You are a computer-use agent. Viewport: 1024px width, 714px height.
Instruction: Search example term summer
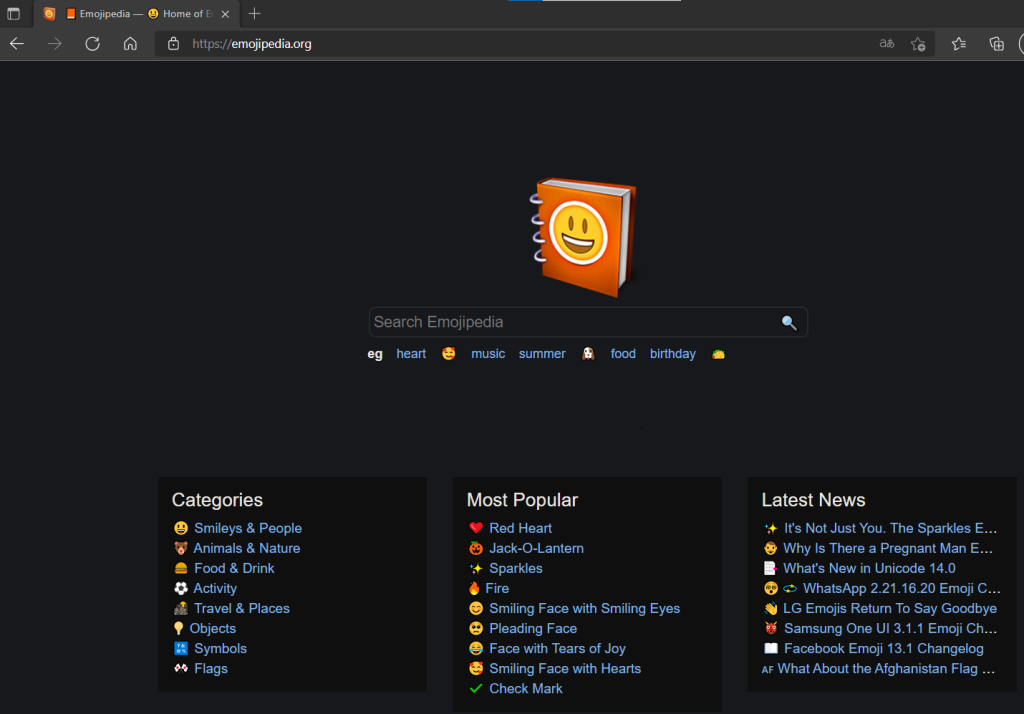tap(542, 354)
